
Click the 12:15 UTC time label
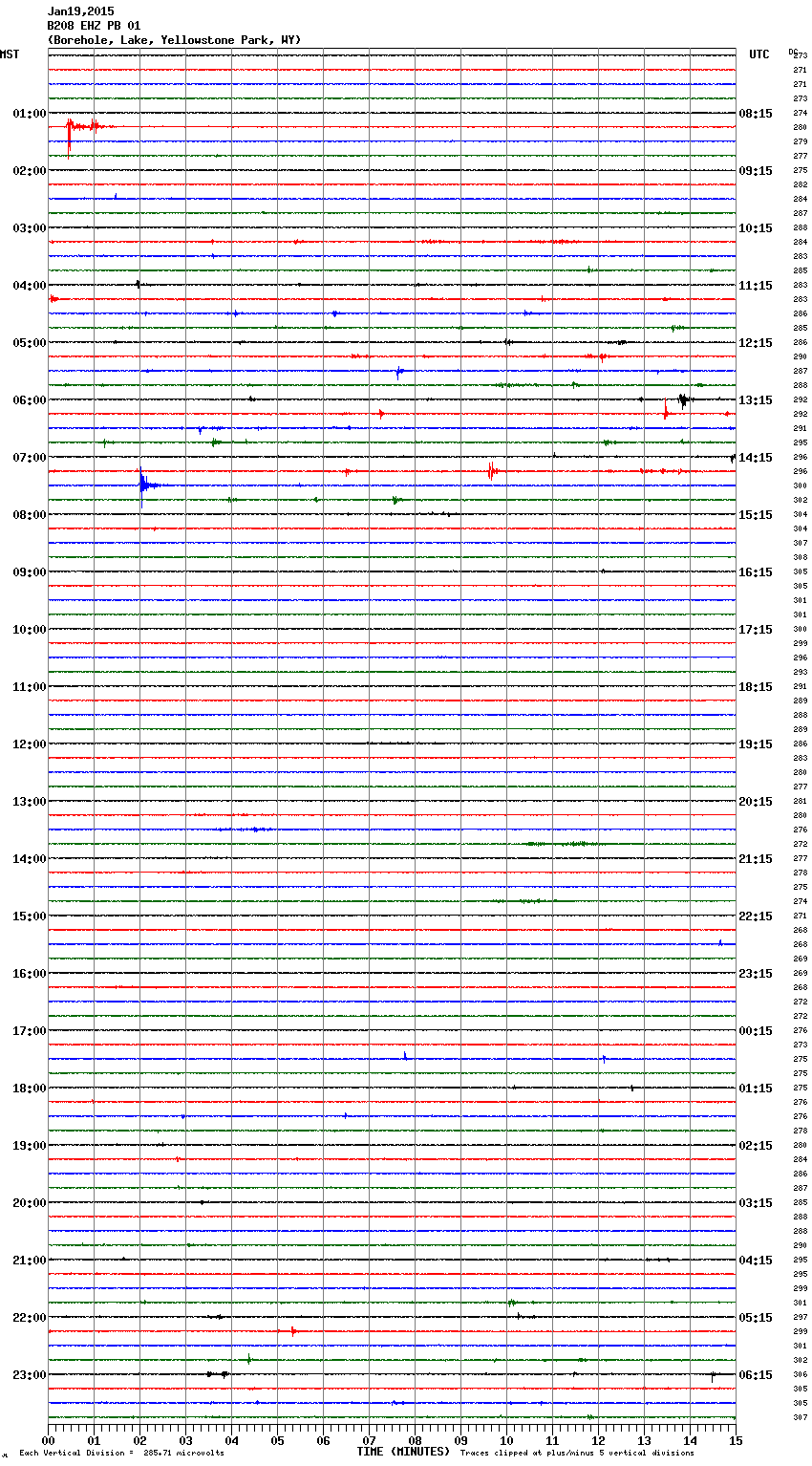click(756, 343)
